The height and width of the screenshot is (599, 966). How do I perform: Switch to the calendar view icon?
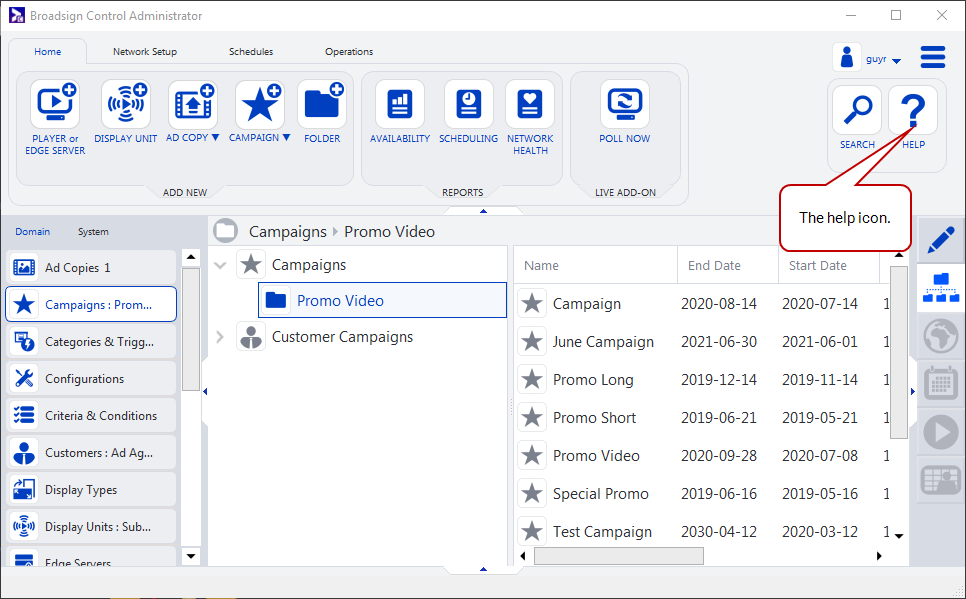[941, 384]
